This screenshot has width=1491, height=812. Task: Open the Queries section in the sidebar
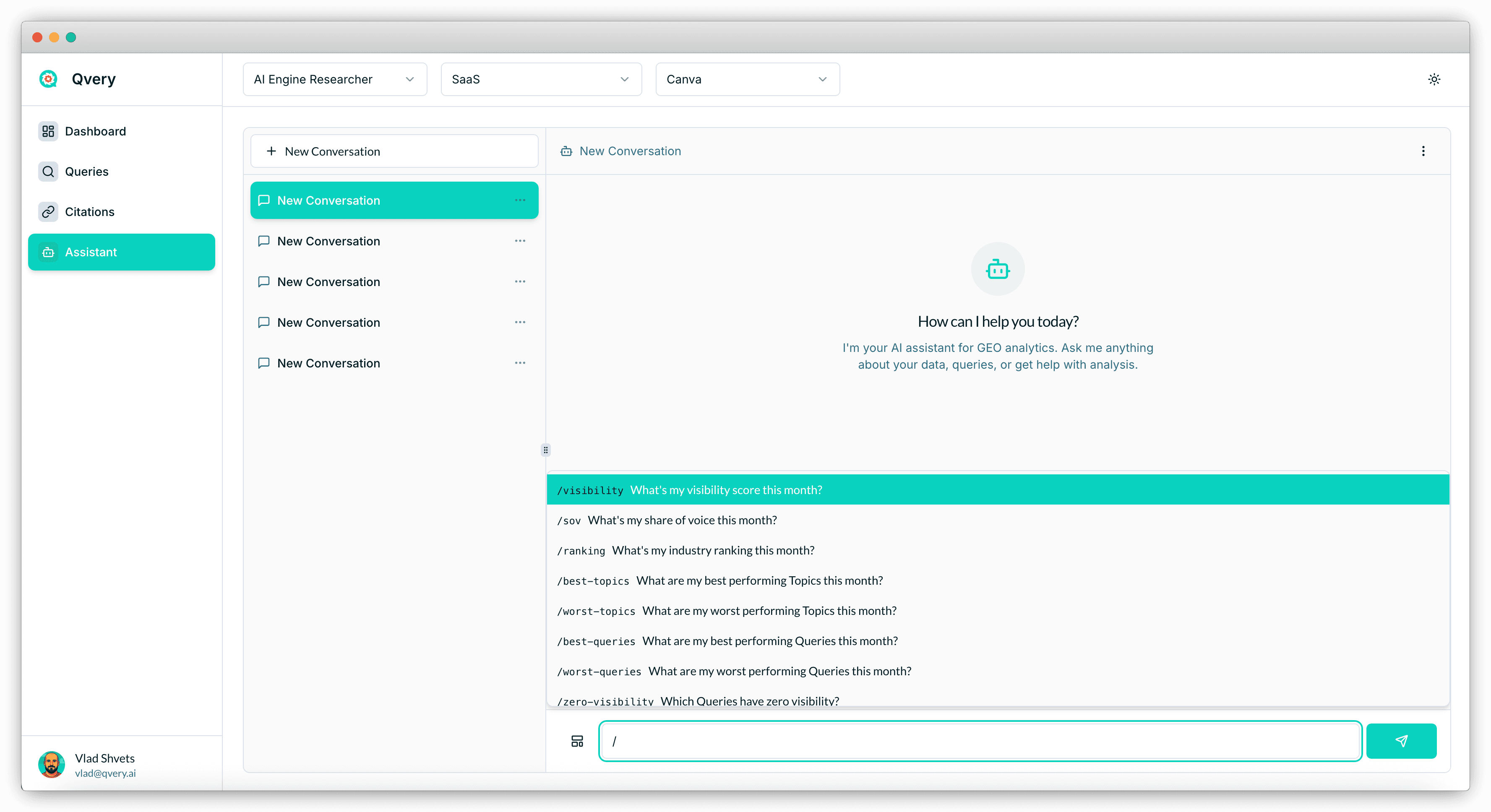86,171
